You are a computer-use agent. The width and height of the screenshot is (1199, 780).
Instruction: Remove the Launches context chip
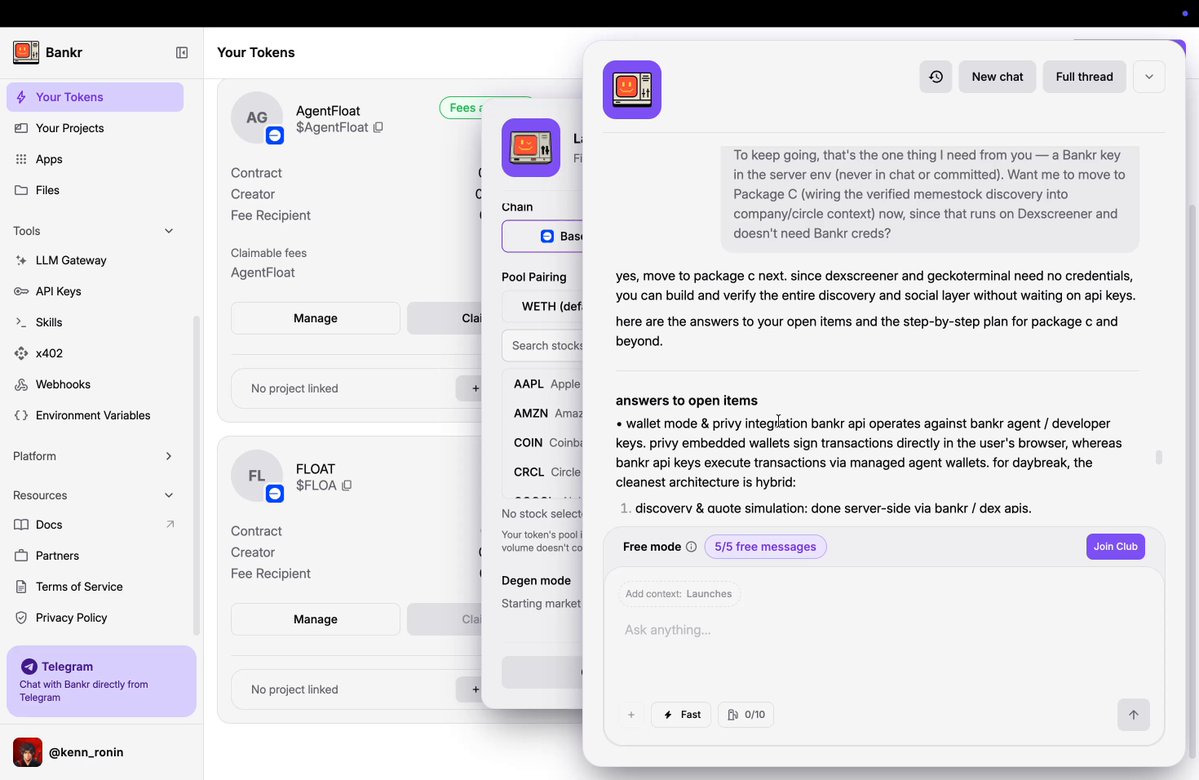click(679, 593)
